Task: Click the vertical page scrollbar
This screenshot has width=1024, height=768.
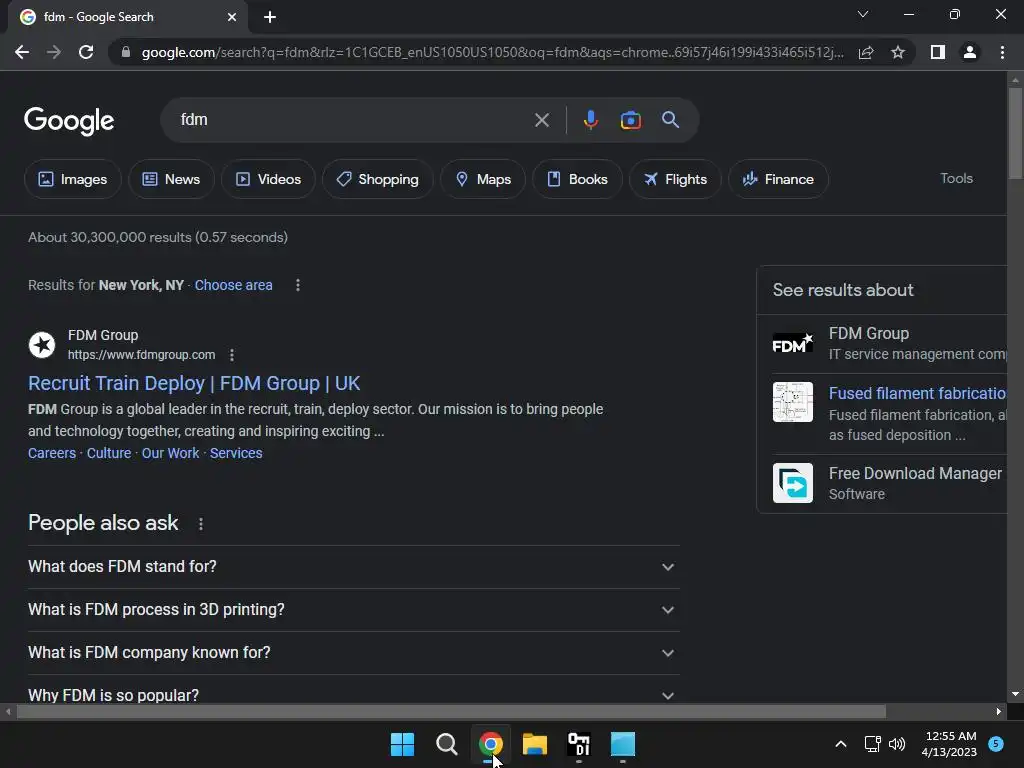Action: tap(1015, 132)
